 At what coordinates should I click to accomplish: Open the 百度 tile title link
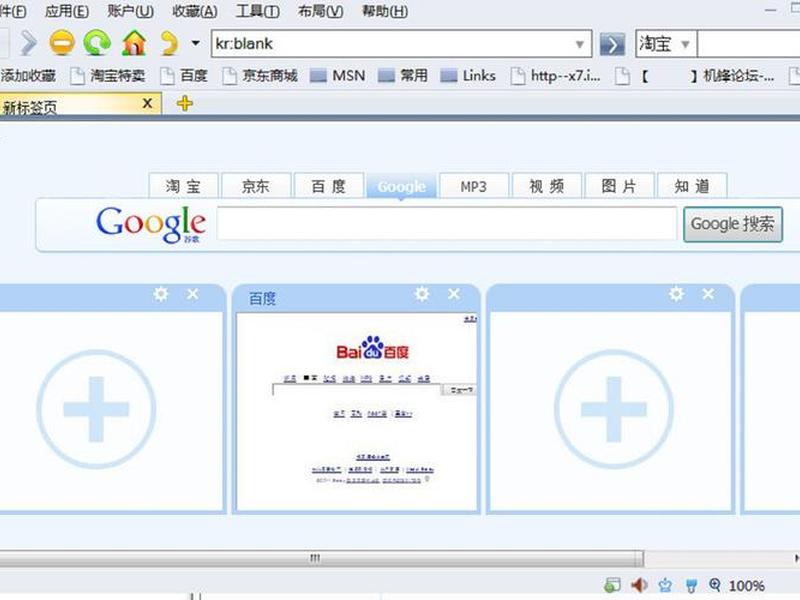(262, 298)
